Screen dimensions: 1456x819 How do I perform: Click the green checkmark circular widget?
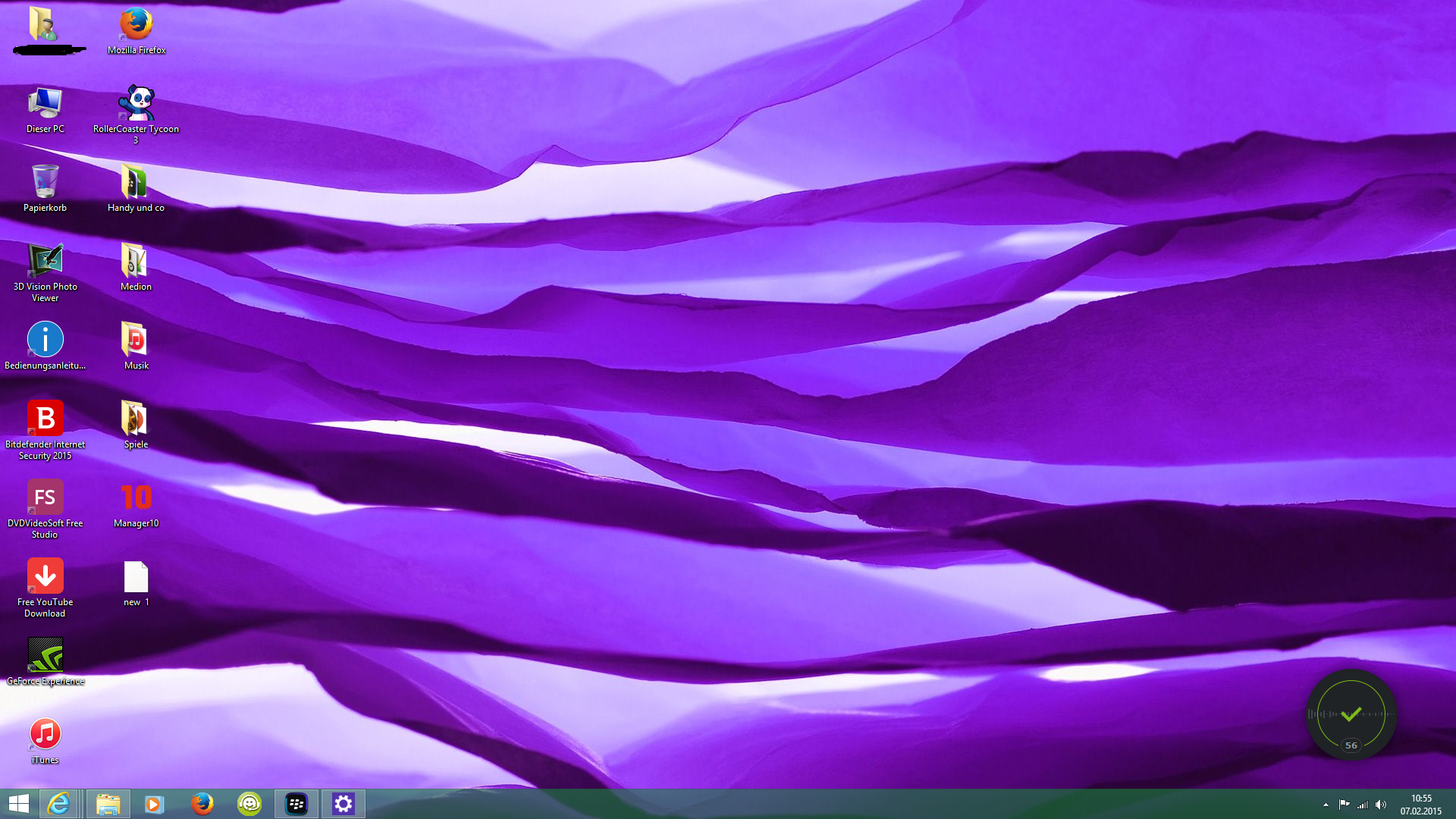(1351, 714)
